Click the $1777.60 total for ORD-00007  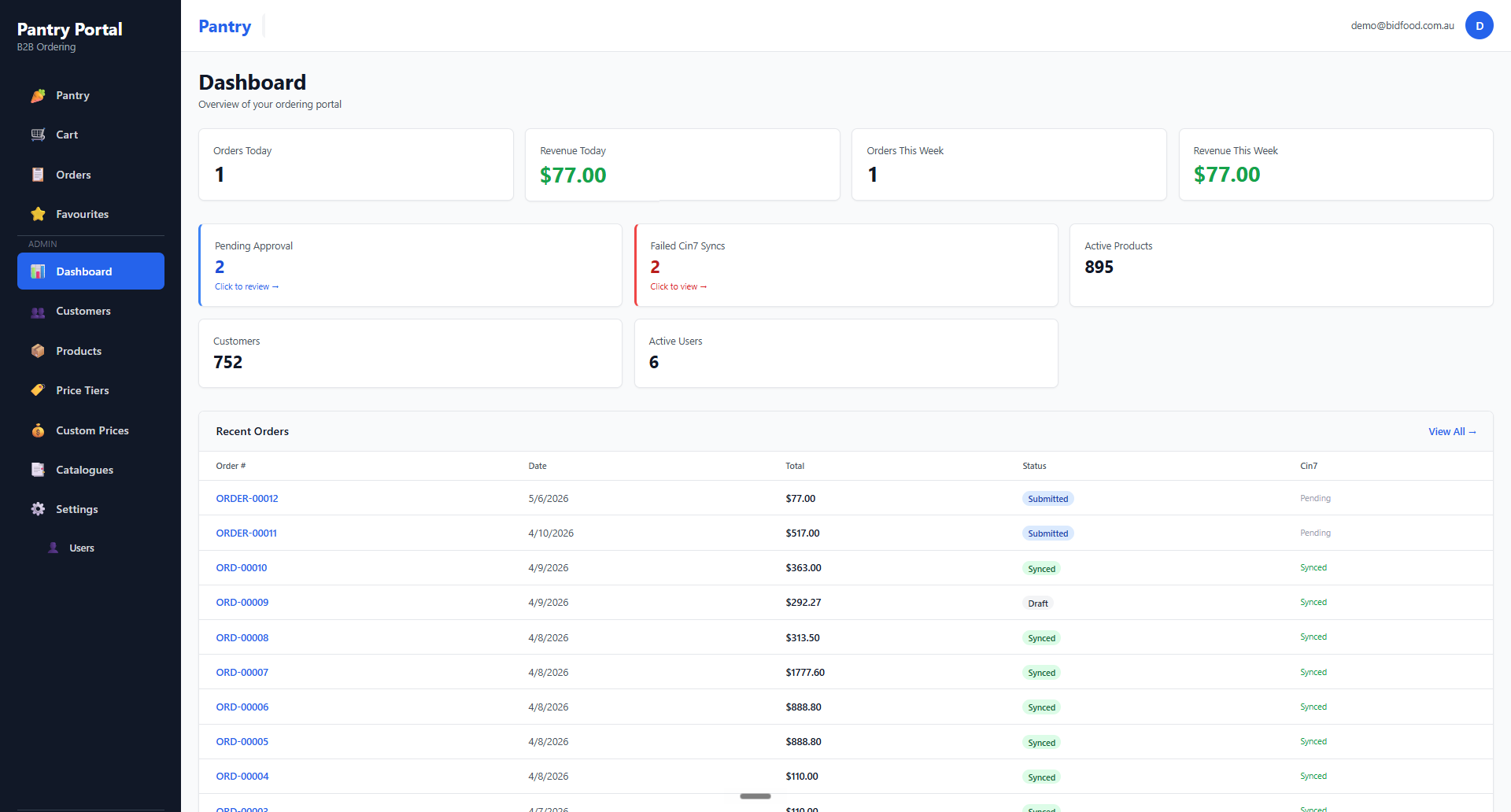(805, 672)
